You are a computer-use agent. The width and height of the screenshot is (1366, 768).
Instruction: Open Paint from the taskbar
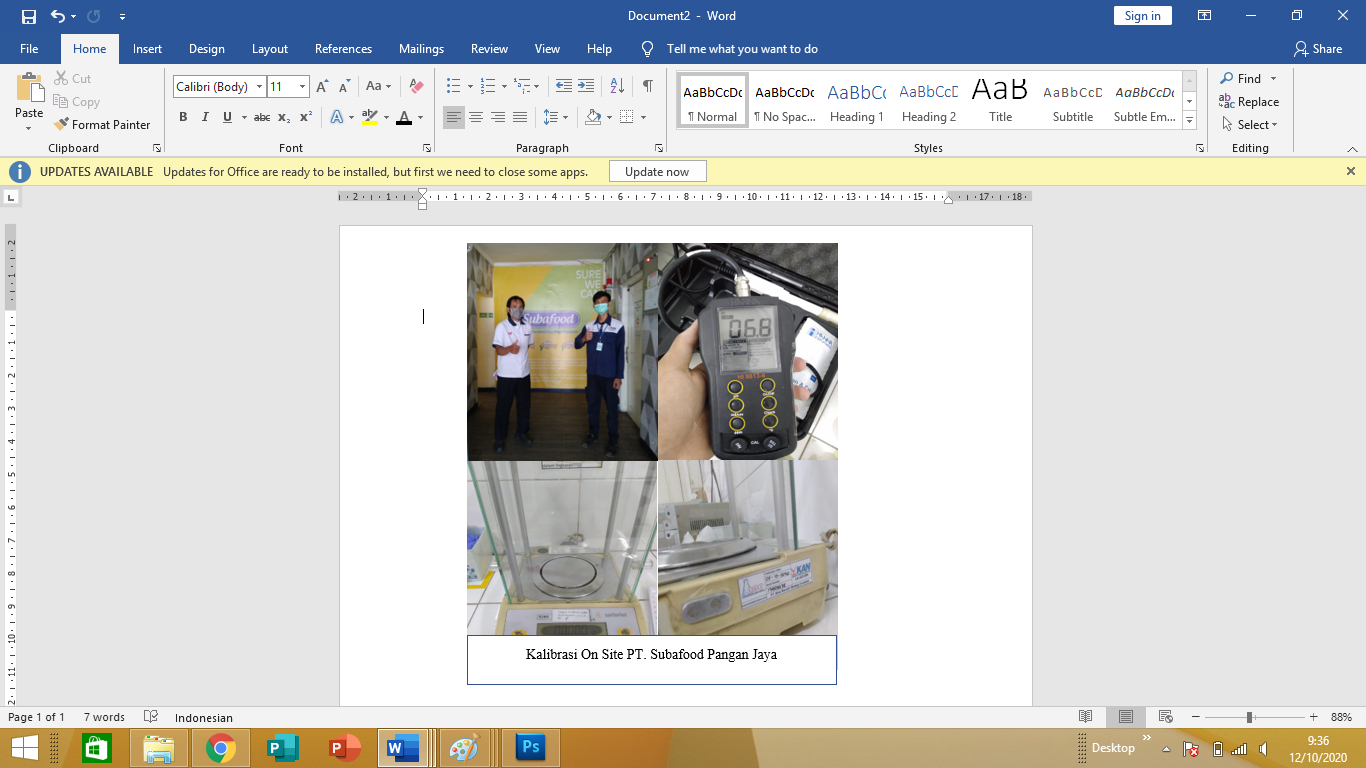click(464, 748)
